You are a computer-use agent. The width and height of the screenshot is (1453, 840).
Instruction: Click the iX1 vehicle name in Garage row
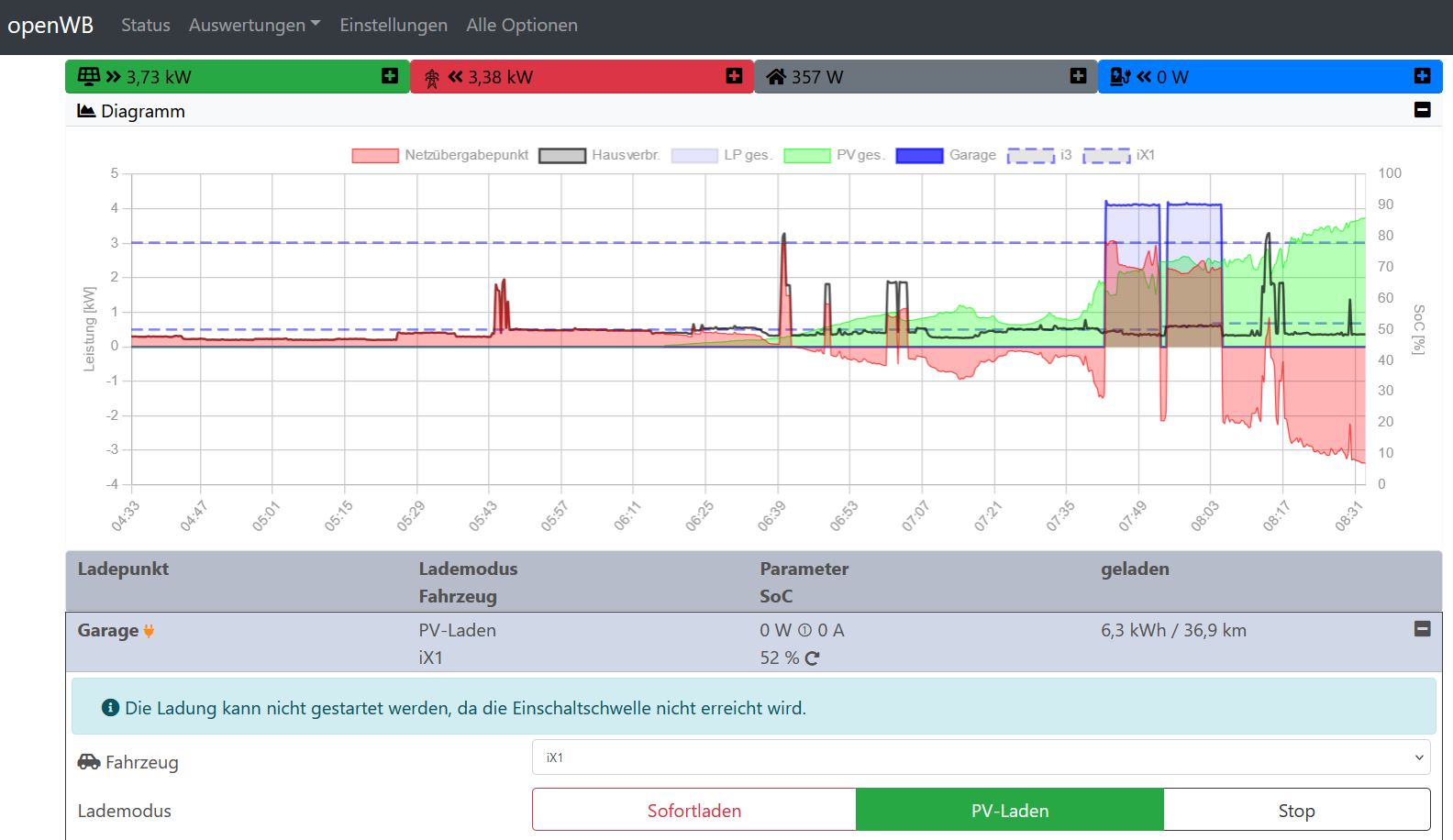[x=431, y=658]
